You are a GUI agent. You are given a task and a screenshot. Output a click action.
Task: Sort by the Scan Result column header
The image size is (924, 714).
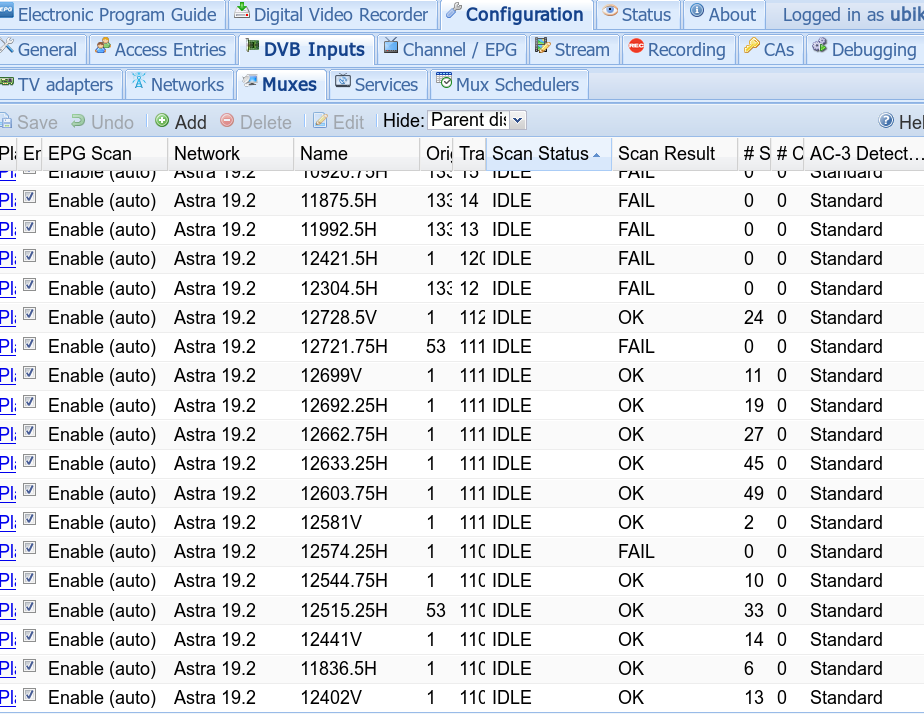click(674, 154)
